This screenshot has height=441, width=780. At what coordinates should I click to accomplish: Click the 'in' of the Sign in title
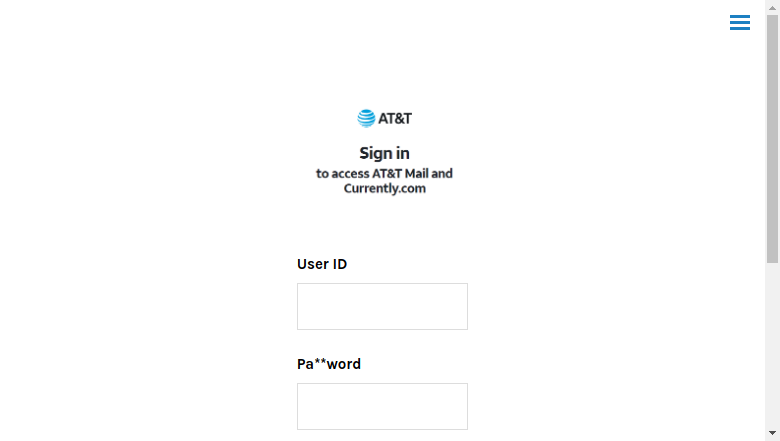403,153
